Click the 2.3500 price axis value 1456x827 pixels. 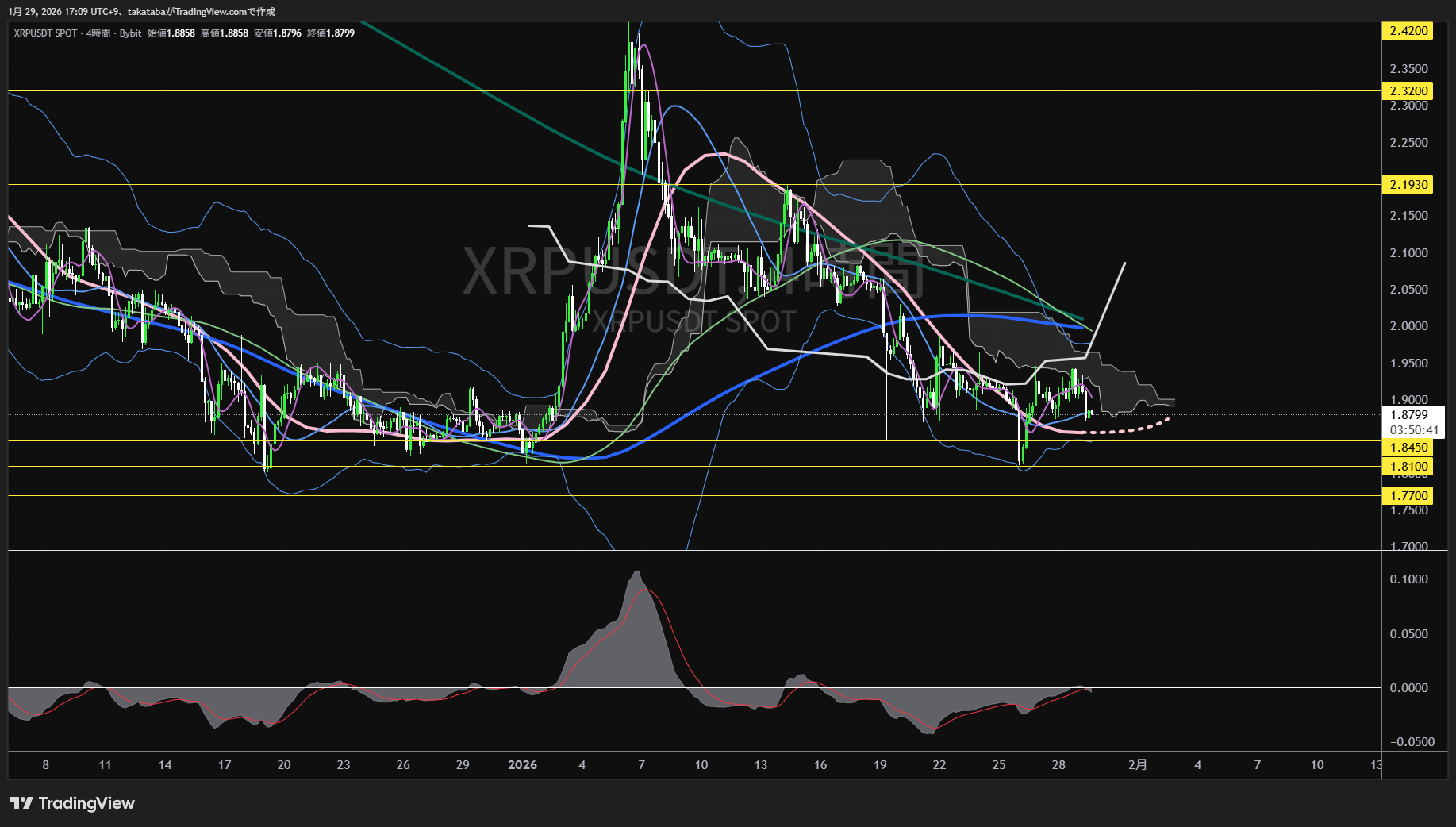pos(1408,69)
